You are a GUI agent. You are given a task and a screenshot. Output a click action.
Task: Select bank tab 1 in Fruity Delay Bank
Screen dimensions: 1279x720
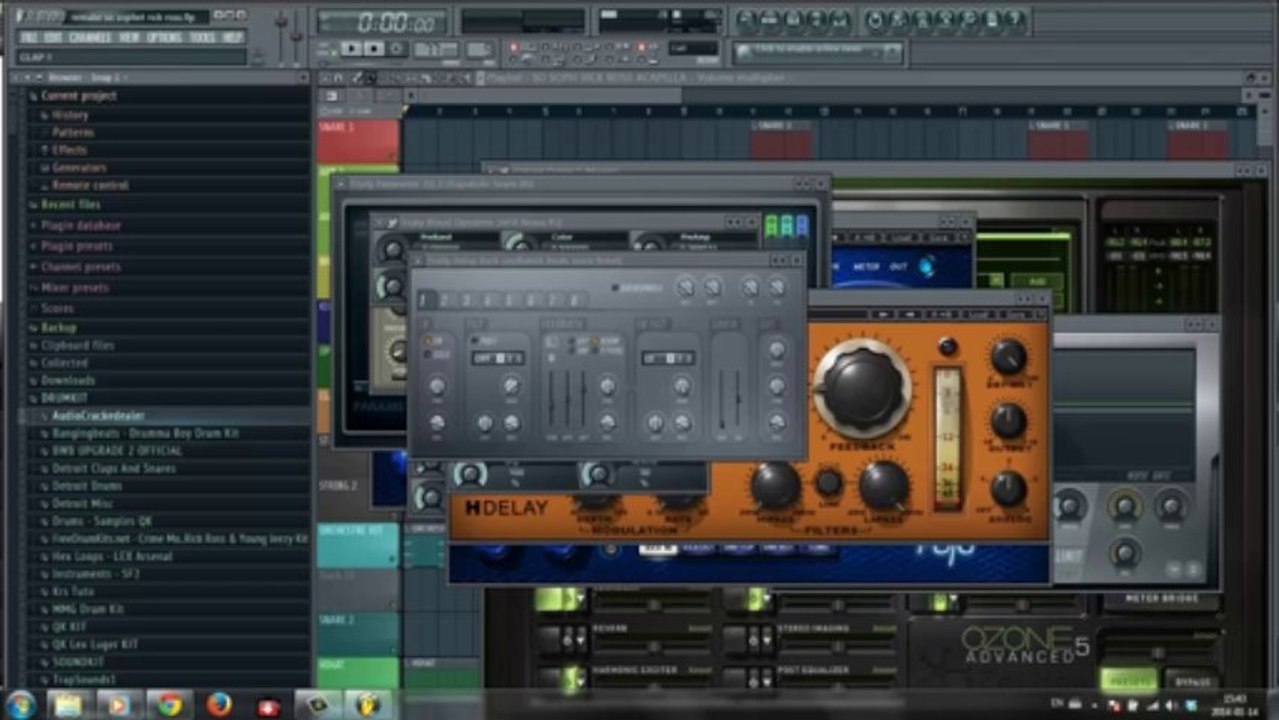[424, 300]
